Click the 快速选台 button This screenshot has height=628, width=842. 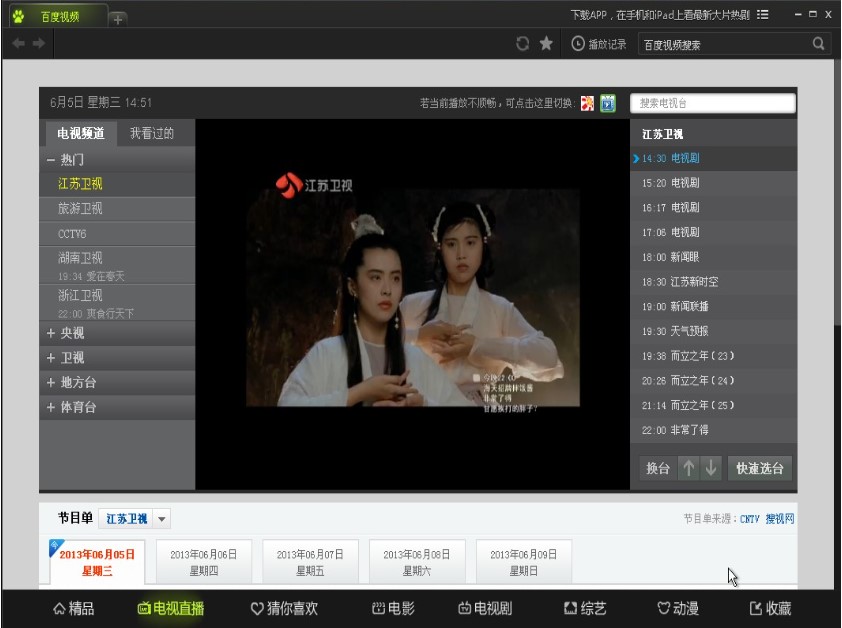(759, 468)
